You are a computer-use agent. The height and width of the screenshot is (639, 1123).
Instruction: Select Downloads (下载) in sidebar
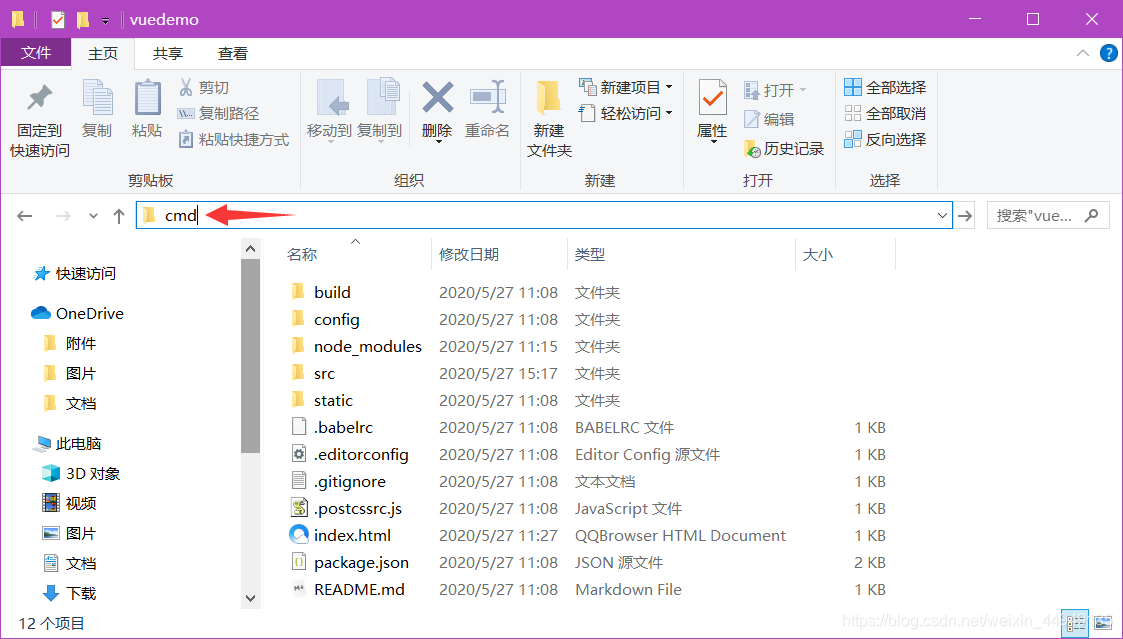[x=69, y=593]
